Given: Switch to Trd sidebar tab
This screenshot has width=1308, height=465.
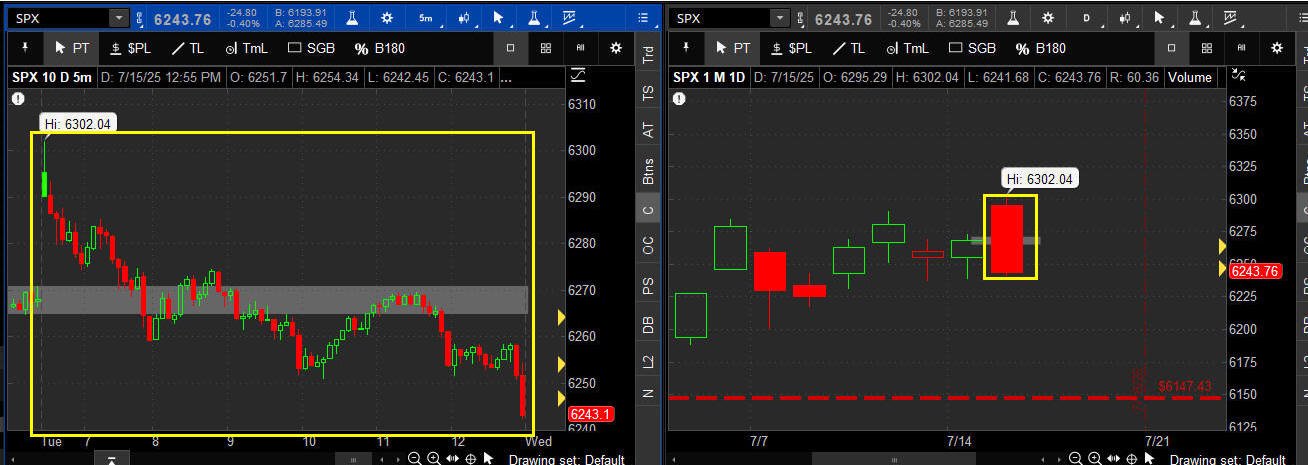Looking at the screenshot, I should click(648, 55).
